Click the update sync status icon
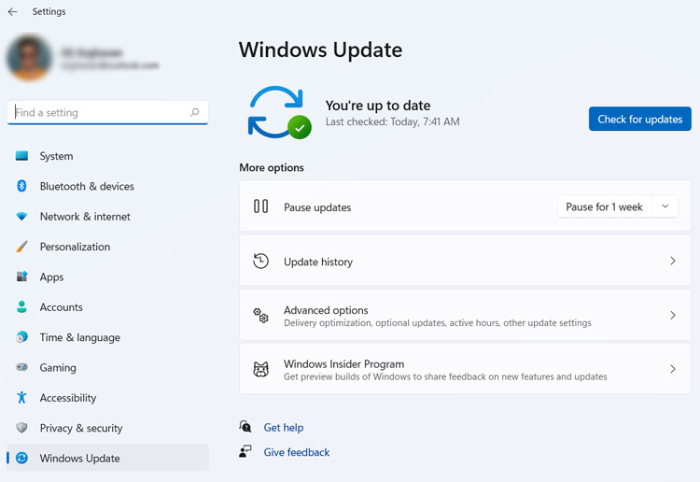 (279, 112)
